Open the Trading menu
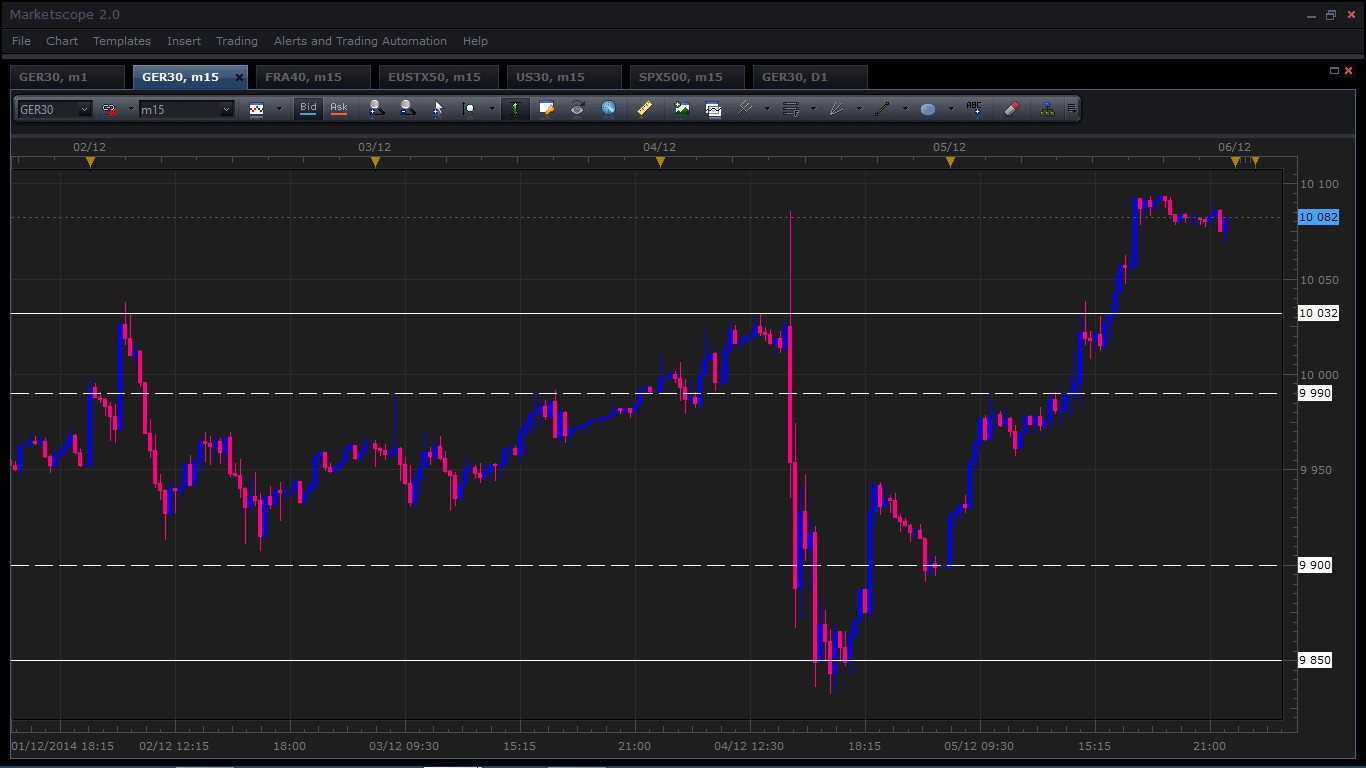This screenshot has height=768, width=1366. point(237,41)
